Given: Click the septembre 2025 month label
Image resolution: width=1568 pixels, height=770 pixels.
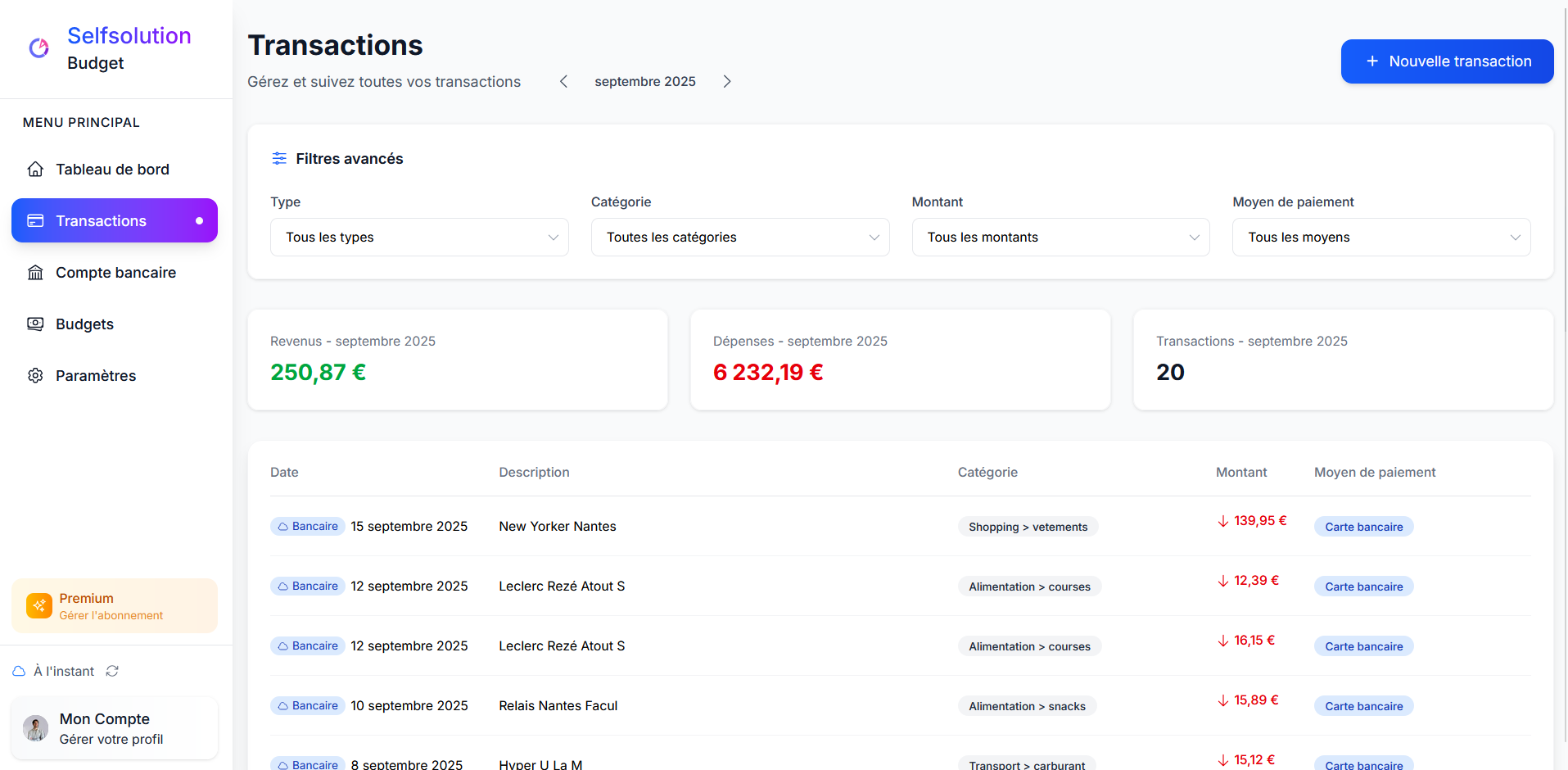Looking at the screenshot, I should 645,81.
